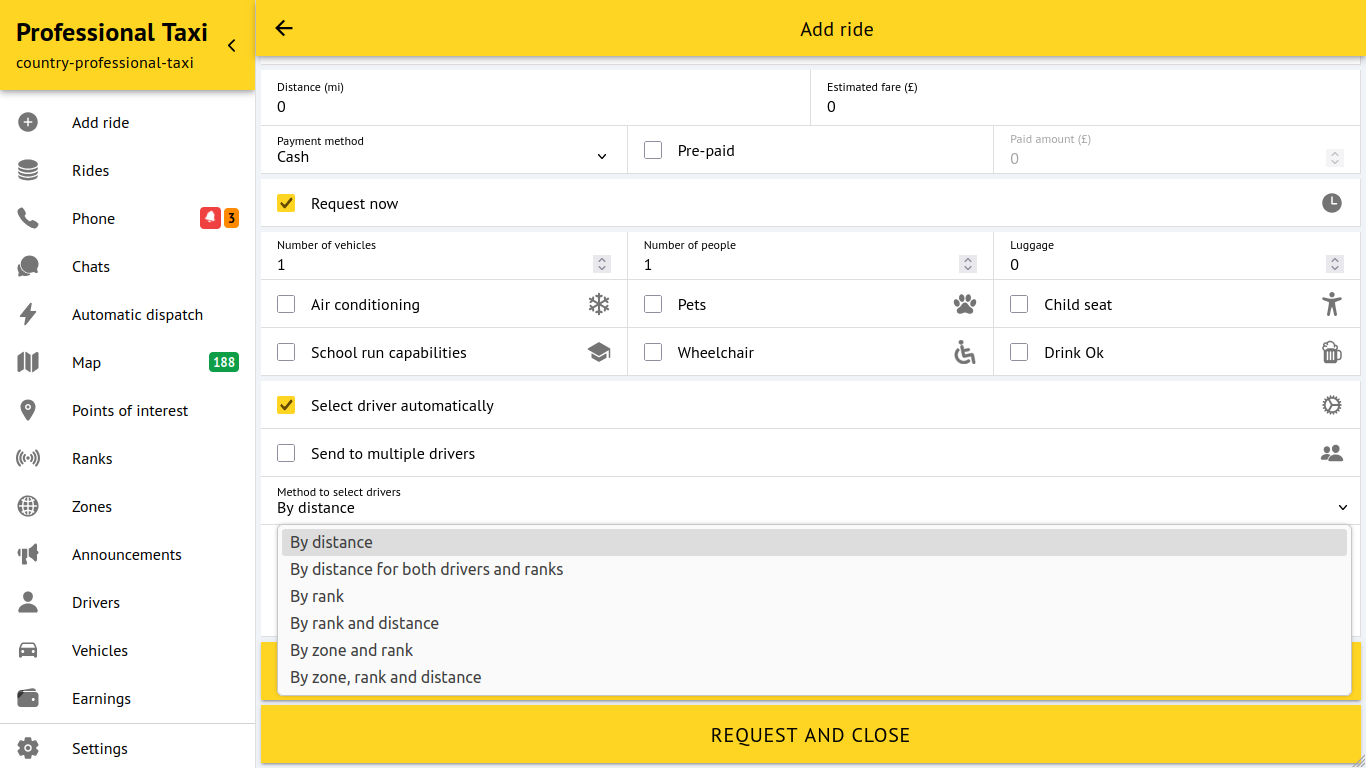Open the Settings page link
The height and width of the screenshot is (768, 1366).
[100, 748]
